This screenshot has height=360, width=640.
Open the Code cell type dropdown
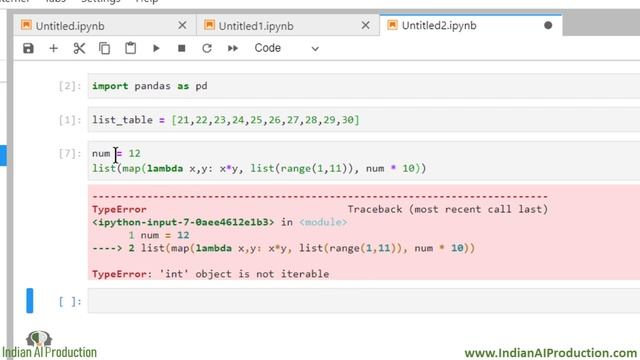287,48
